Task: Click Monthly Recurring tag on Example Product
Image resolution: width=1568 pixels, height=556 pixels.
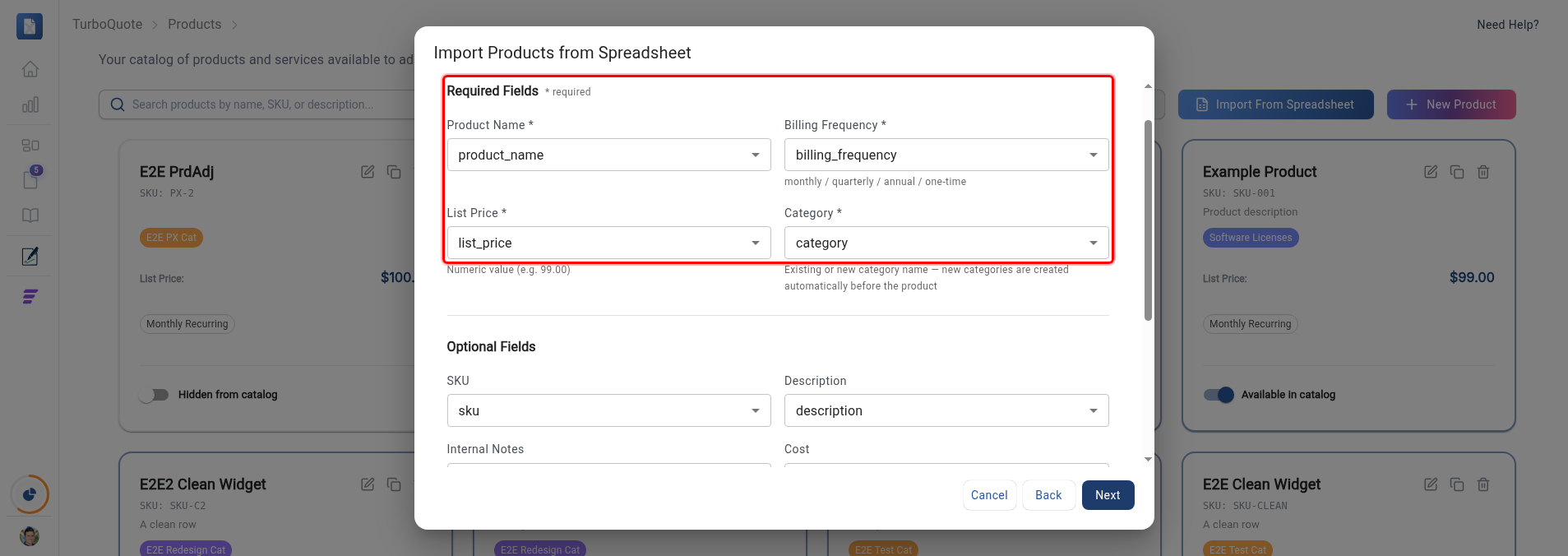Action: pyautogui.click(x=1250, y=324)
